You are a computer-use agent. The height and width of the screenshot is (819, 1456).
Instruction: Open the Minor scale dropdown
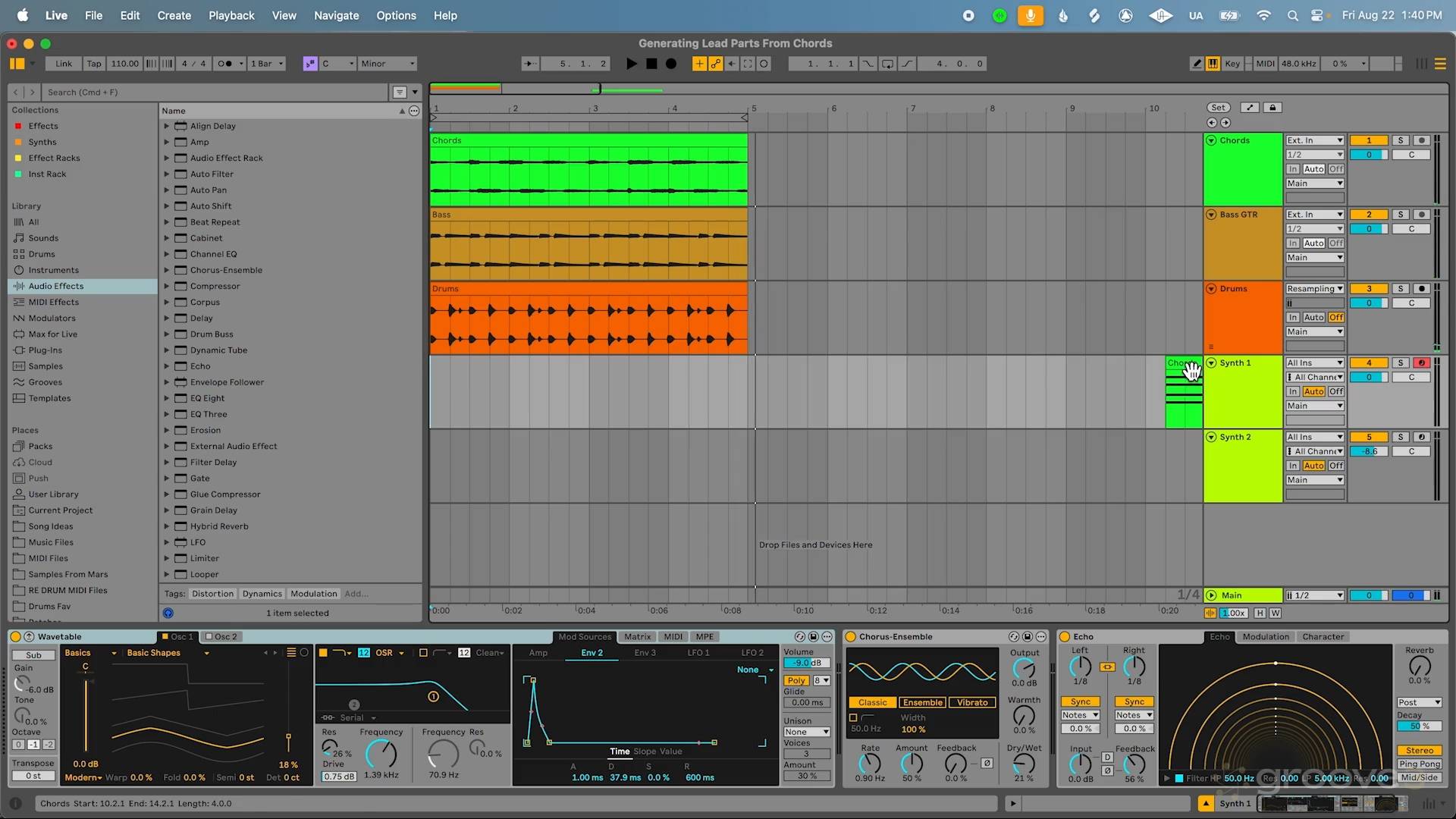(388, 64)
